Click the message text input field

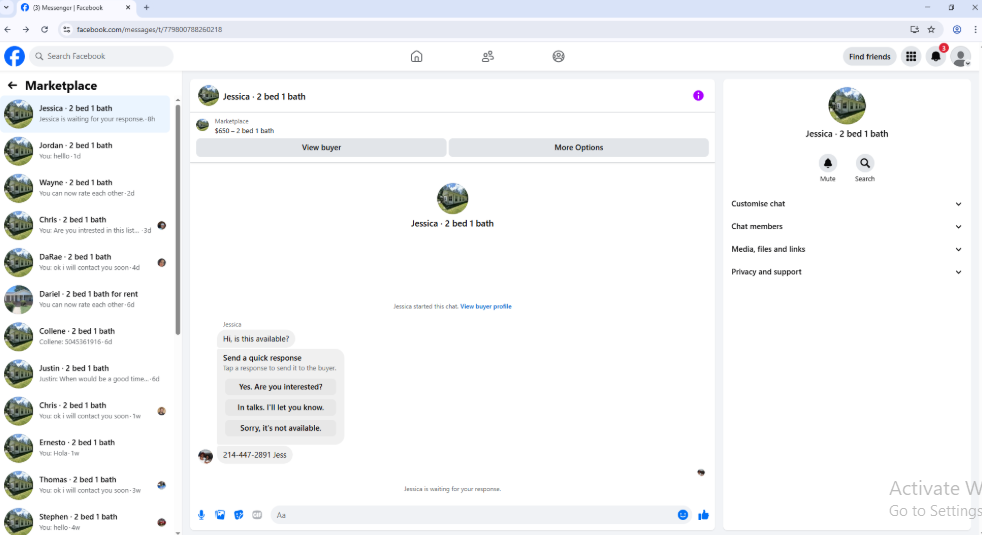[x=473, y=515]
